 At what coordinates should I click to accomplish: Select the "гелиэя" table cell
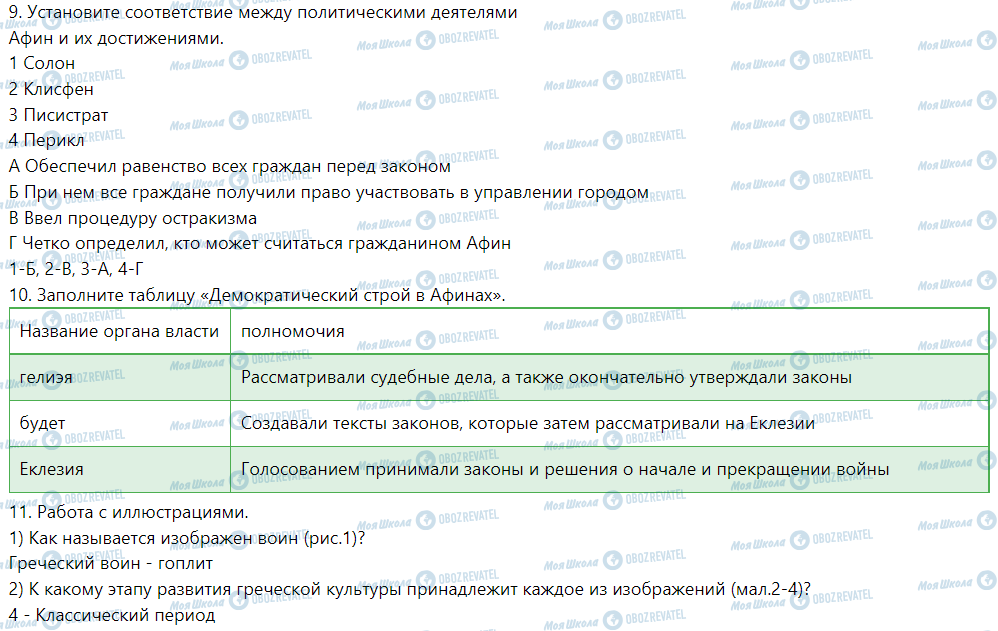coord(46,378)
